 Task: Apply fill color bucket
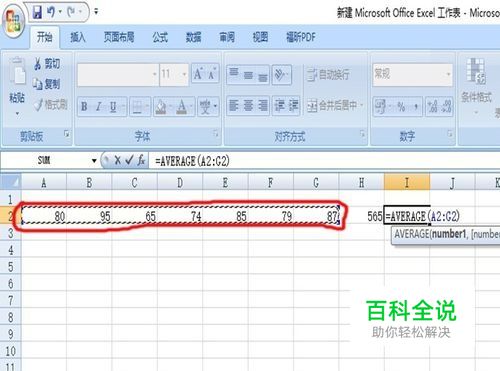coord(161,106)
